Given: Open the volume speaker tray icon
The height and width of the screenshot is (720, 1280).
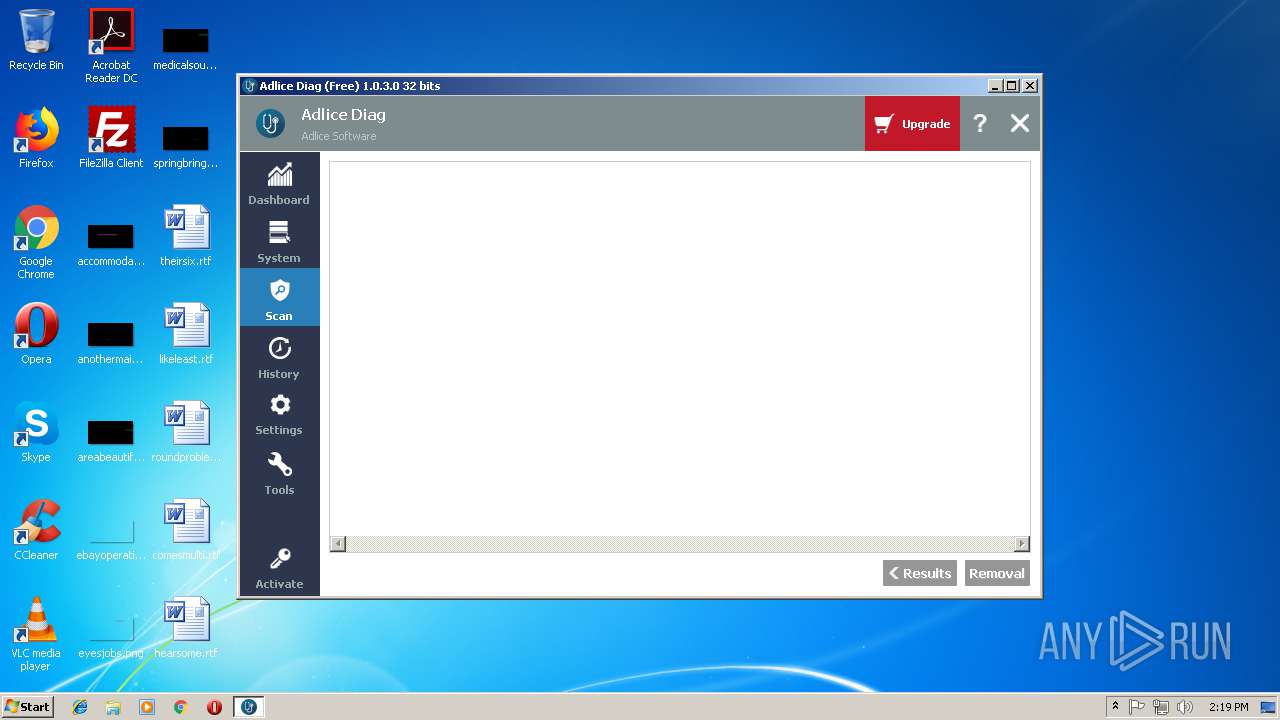Looking at the screenshot, I should click(1185, 707).
